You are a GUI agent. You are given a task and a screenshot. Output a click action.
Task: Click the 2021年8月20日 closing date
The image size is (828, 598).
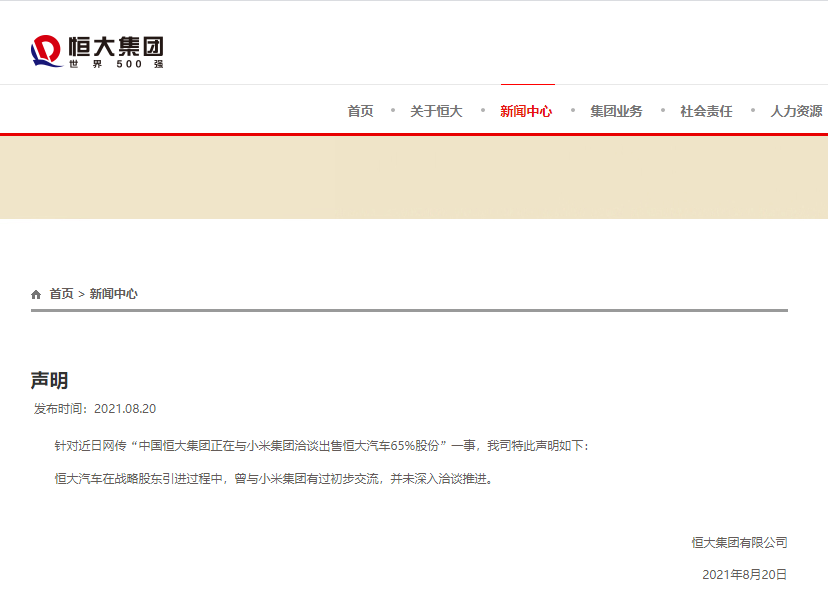coord(745,575)
